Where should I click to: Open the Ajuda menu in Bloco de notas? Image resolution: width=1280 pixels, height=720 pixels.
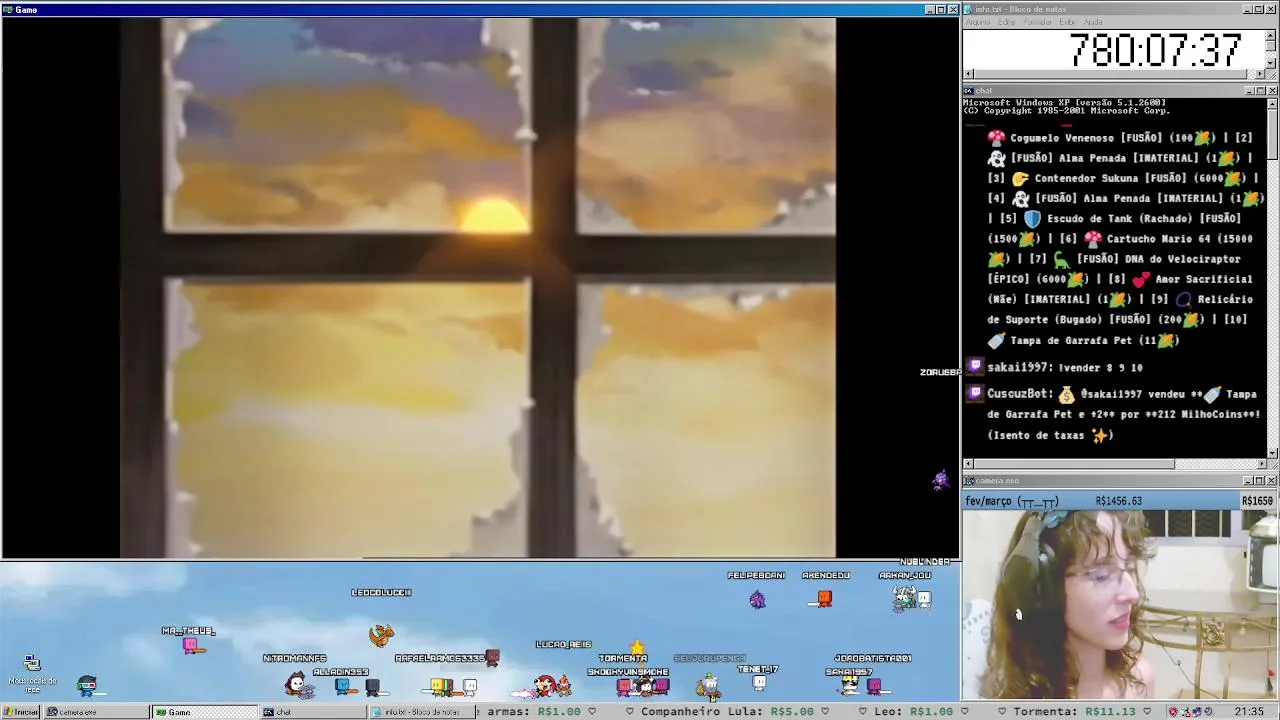click(x=1093, y=22)
